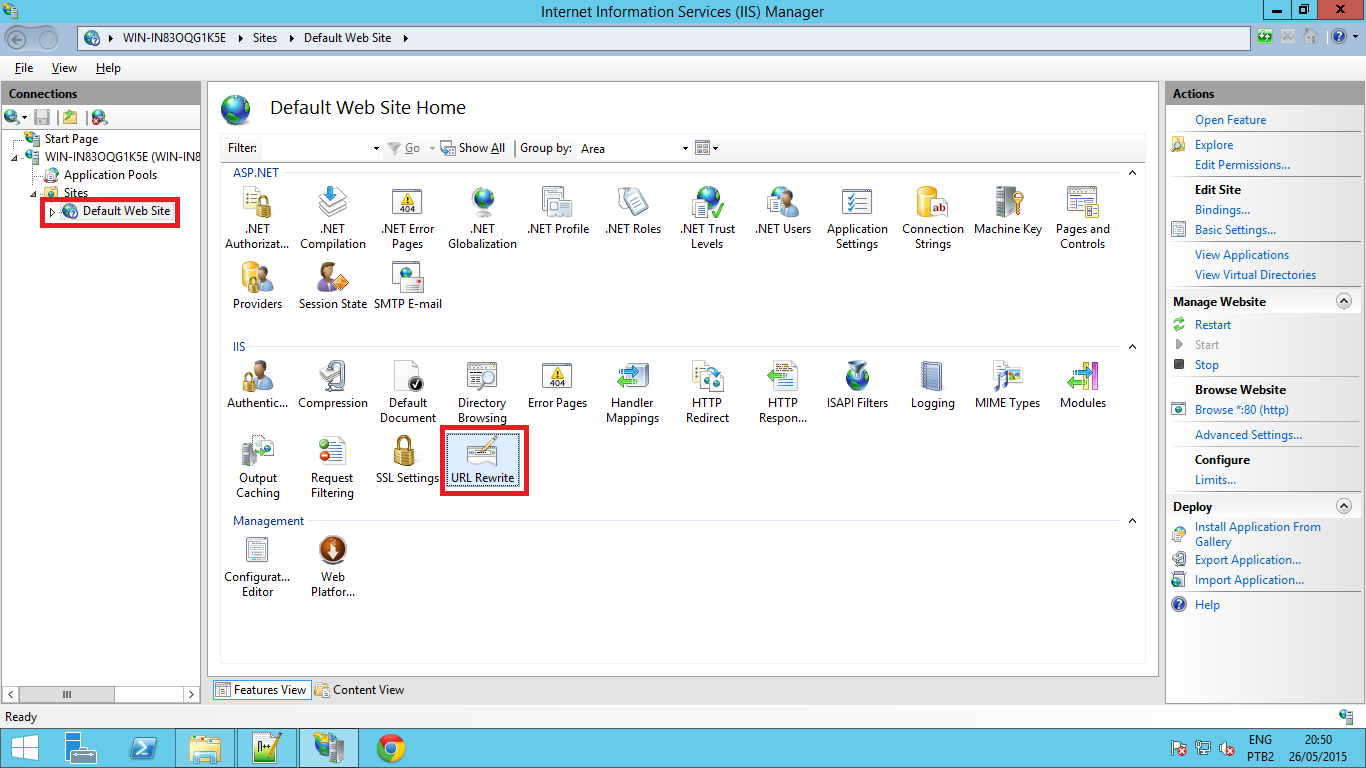Open Default Document feature
The width and height of the screenshot is (1366, 768).
click(x=407, y=391)
